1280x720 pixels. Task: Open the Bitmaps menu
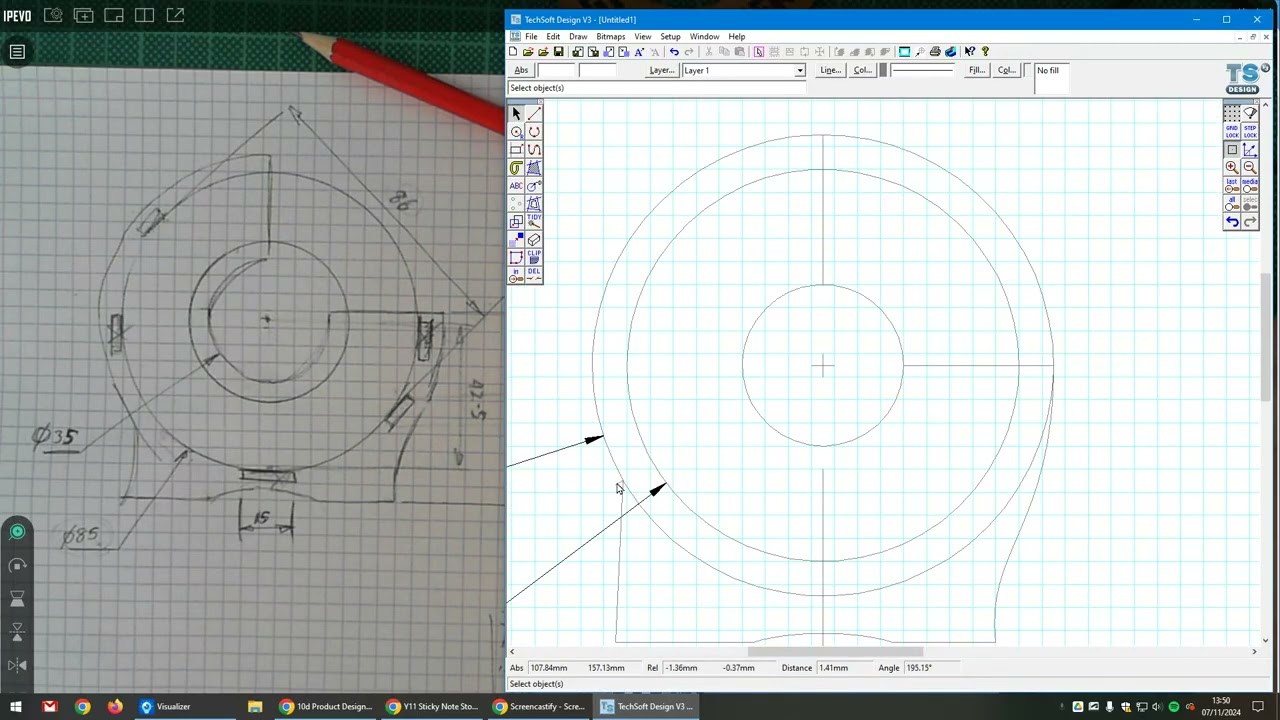[x=610, y=37]
